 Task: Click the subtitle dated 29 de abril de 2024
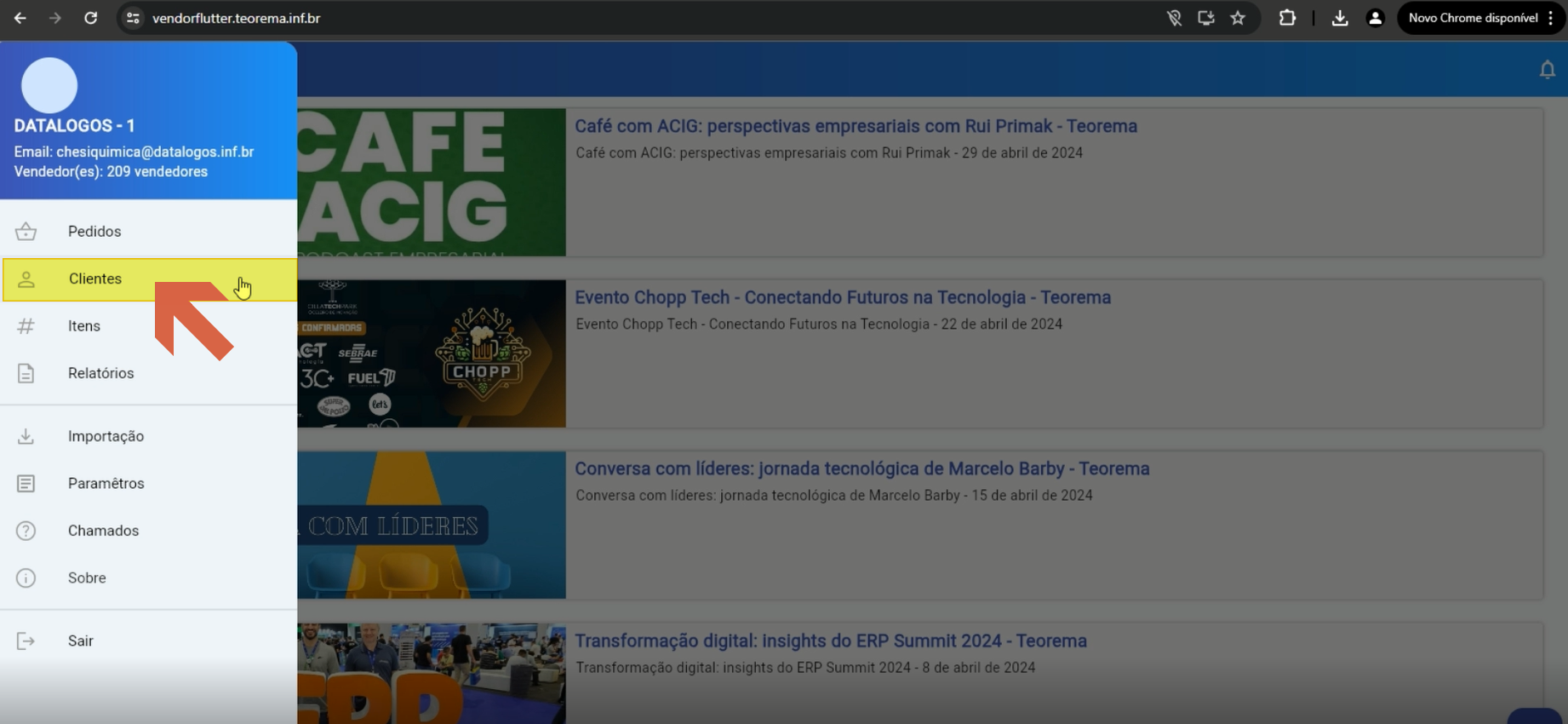pos(829,152)
